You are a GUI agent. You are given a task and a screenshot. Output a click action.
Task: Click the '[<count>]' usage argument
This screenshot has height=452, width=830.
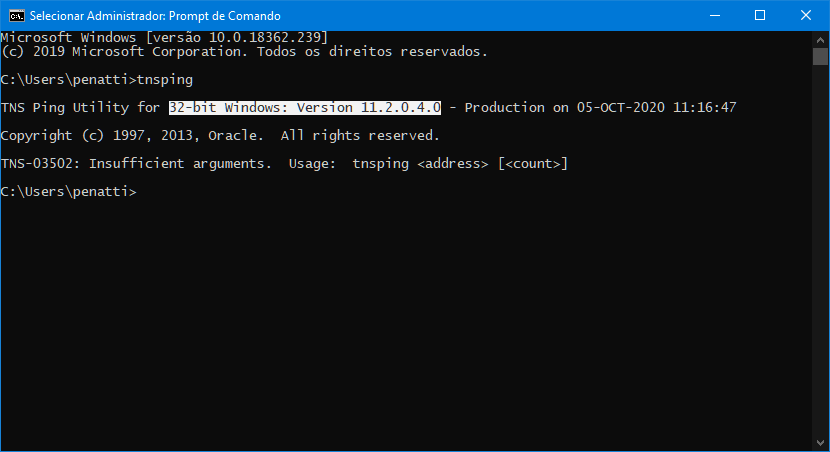click(533, 163)
